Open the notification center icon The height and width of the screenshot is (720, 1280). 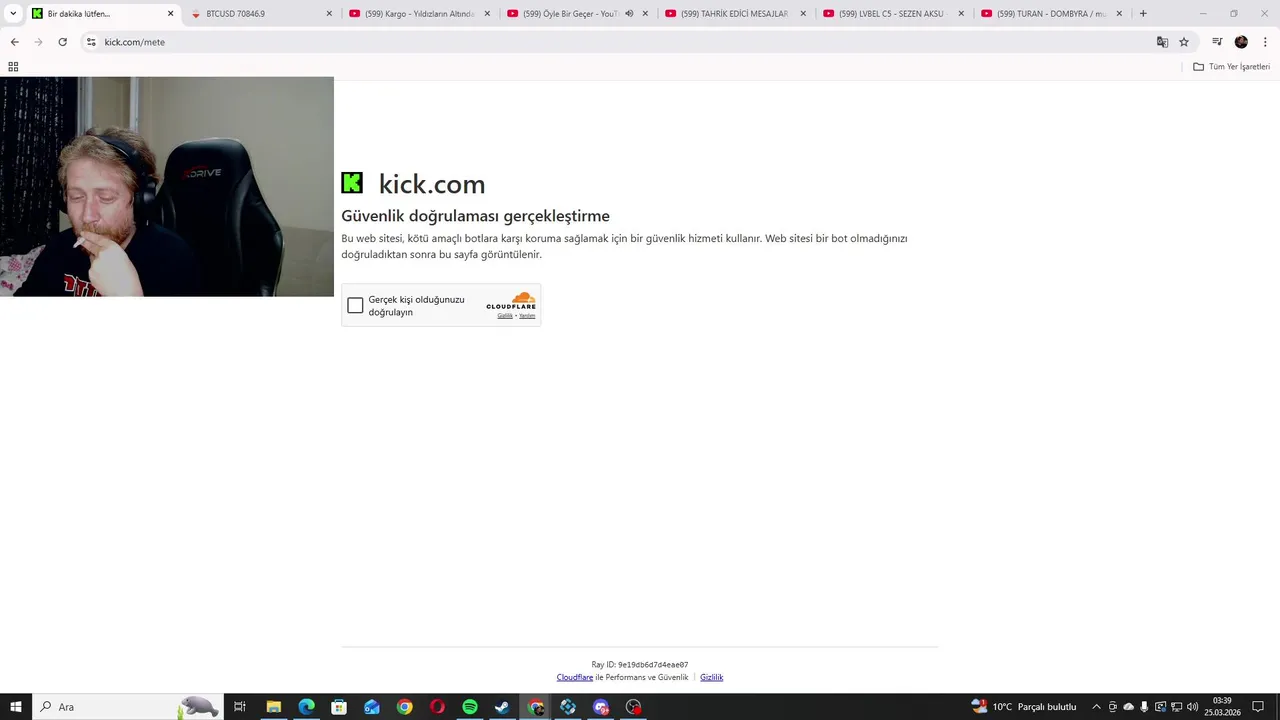pos(1258,707)
